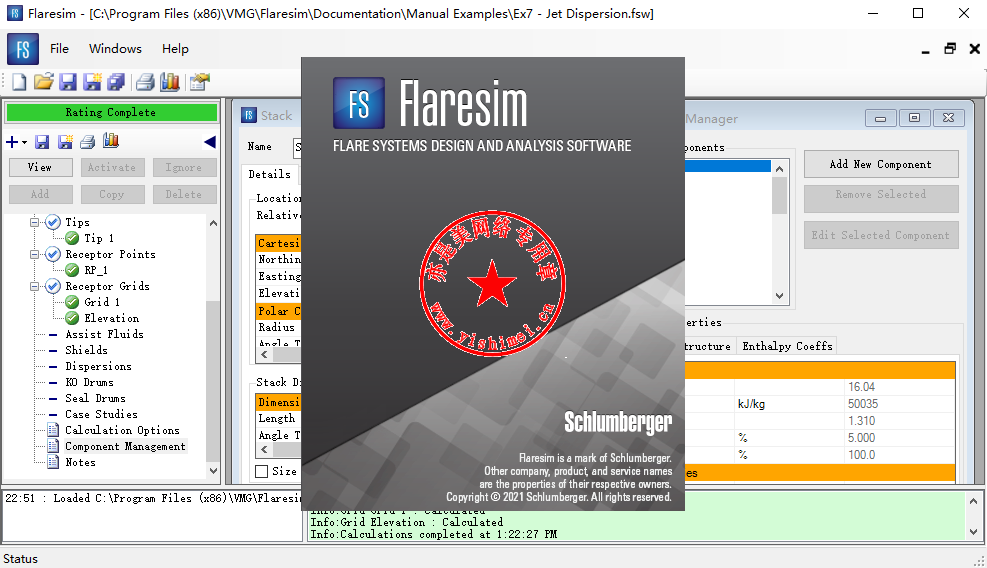Click case panel bar chart icon
The width and height of the screenshot is (987, 568).
pos(111,141)
